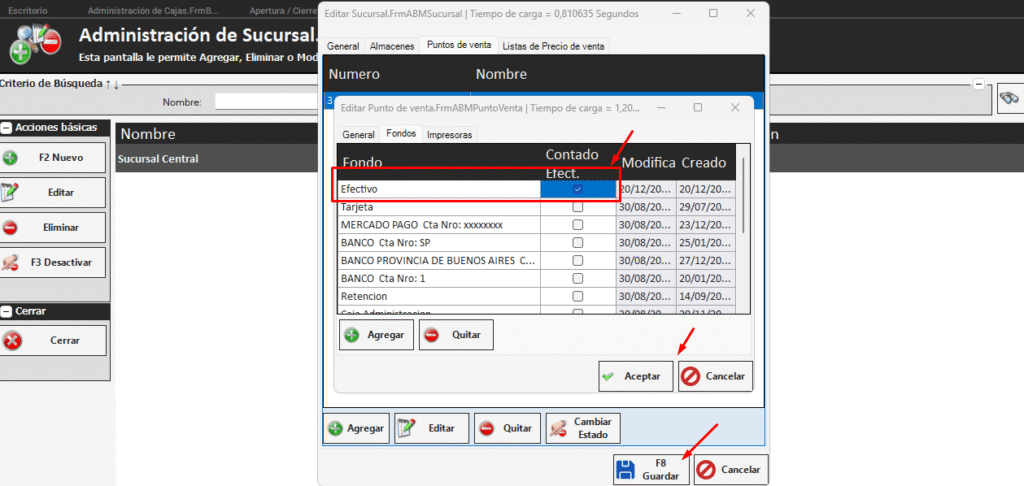Check the Contado Efect. box for Tarjeta
The height and width of the screenshot is (486, 1024).
(577, 207)
